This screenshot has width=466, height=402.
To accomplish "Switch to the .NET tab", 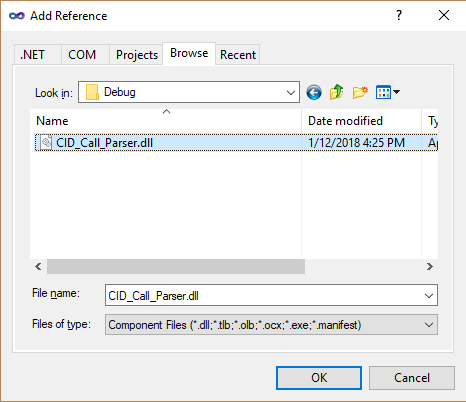I will 32,55.
